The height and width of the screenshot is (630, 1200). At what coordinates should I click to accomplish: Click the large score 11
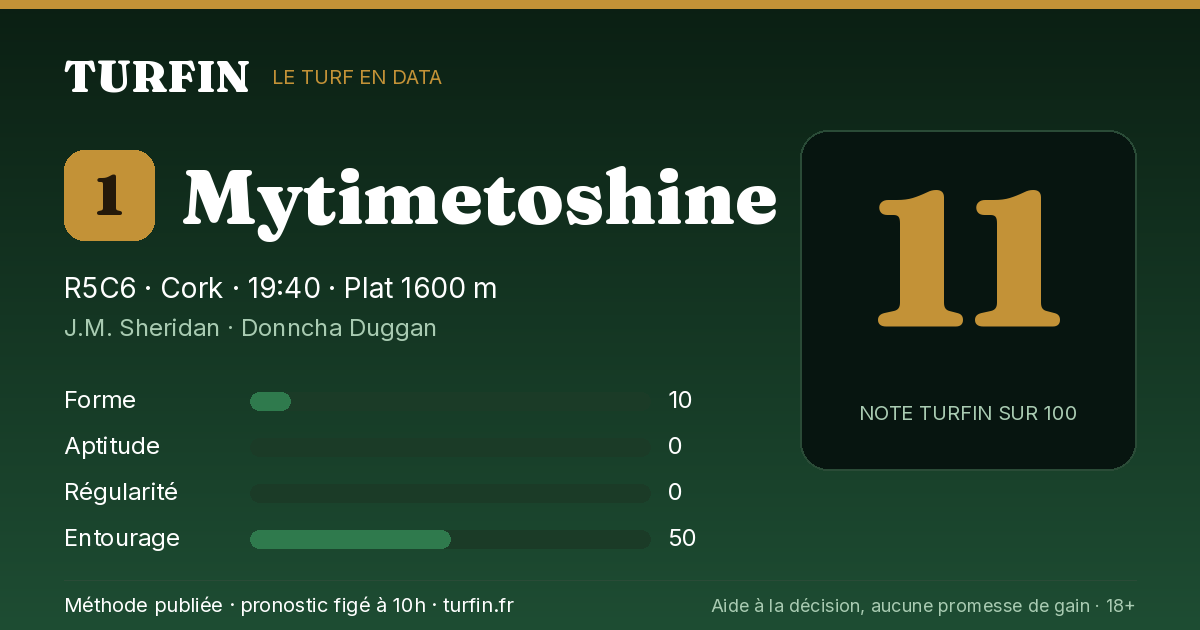click(968, 260)
